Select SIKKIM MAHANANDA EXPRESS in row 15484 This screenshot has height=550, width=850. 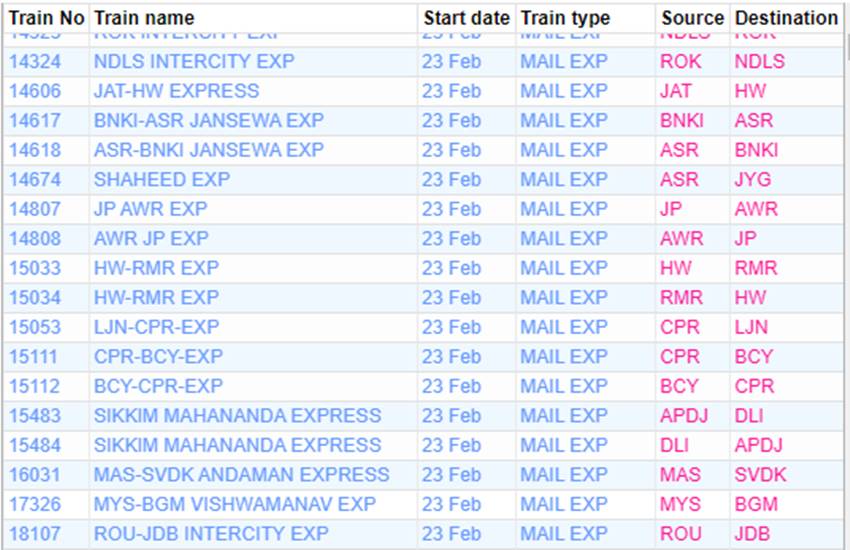click(237, 445)
